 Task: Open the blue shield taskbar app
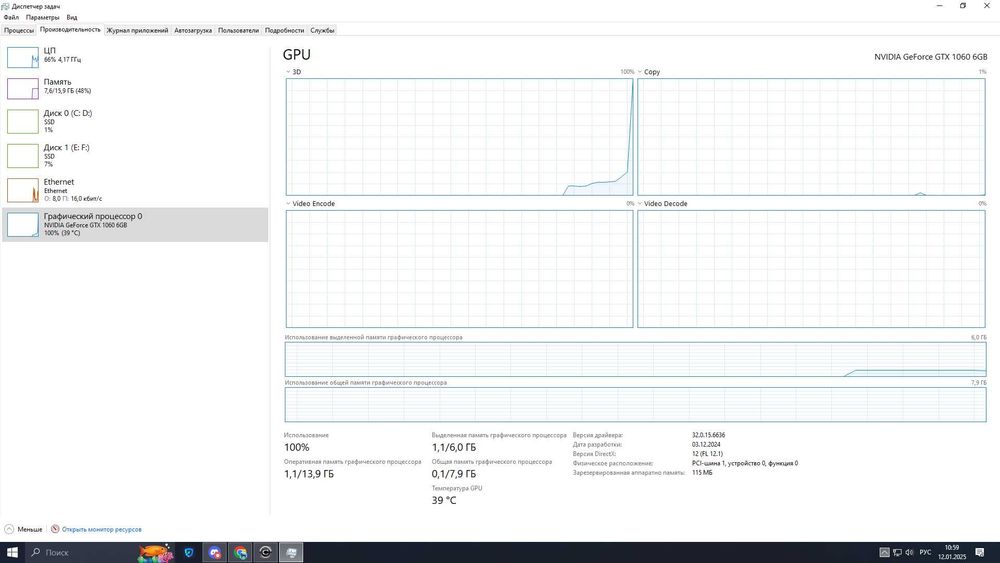coord(189,552)
